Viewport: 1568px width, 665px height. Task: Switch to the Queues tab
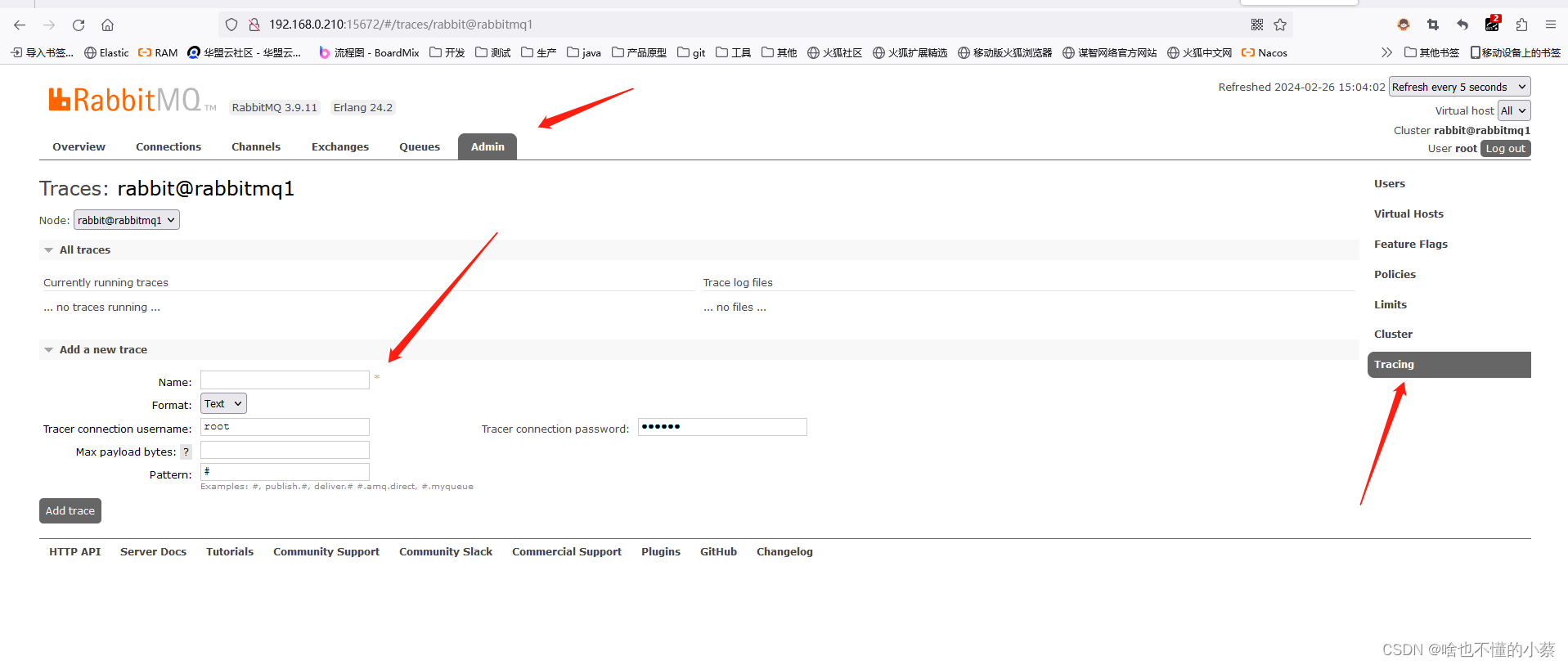pos(420,146)
